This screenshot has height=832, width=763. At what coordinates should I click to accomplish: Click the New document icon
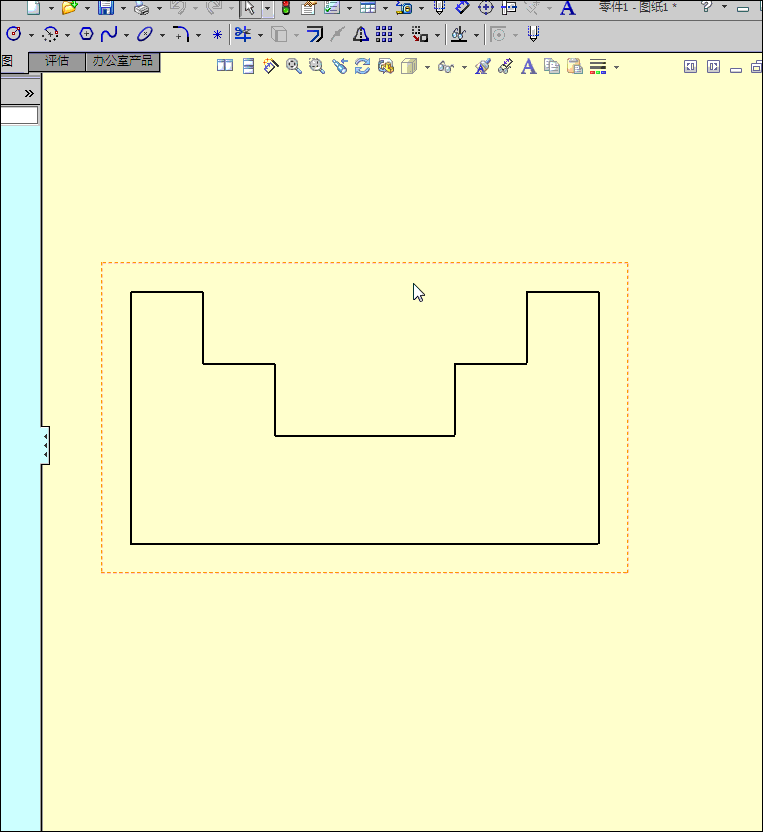(x=33, y=8)
